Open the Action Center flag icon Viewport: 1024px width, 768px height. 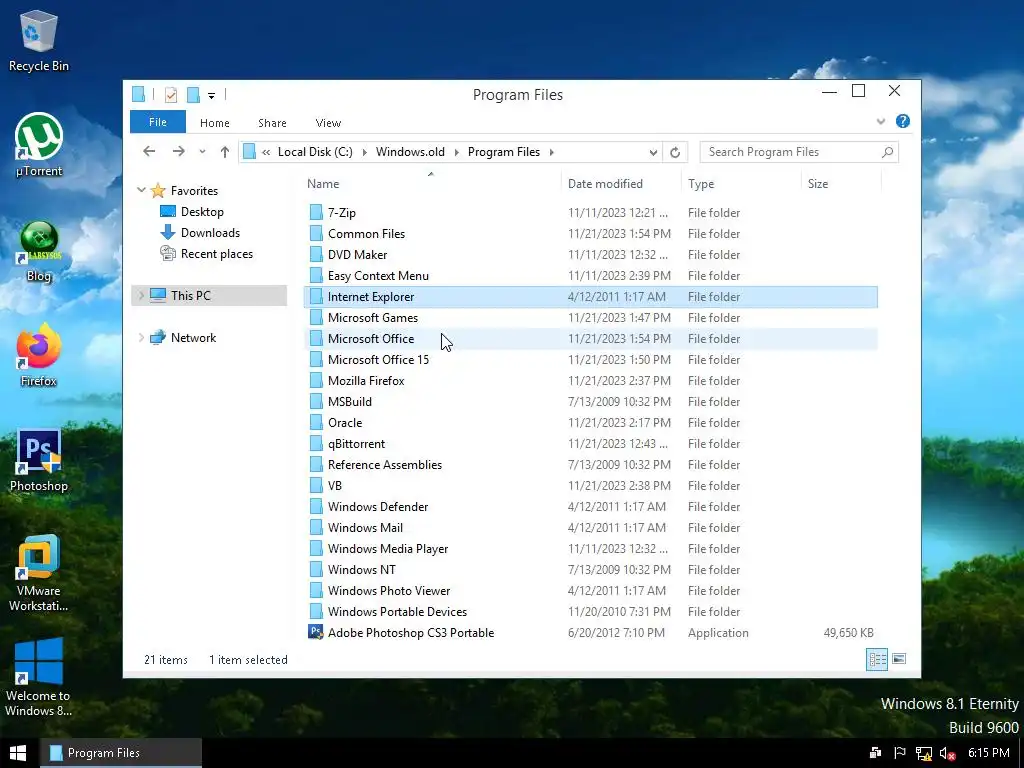pos(899,753)
